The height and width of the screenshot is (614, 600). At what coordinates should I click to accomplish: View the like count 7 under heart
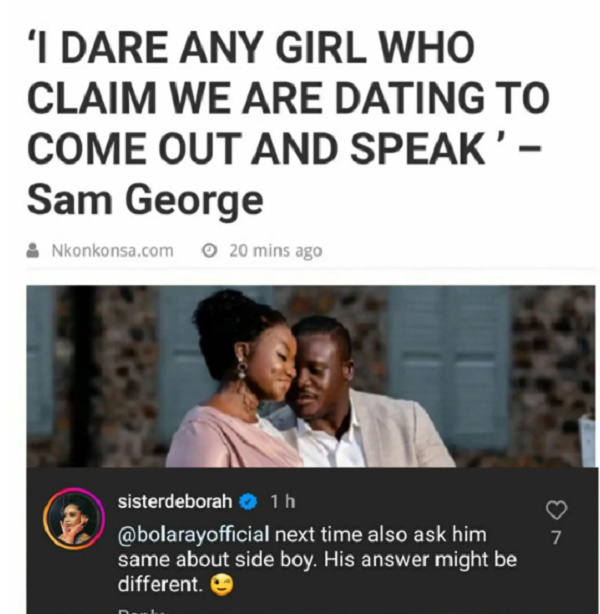pyautogui.click(x=557, y=538)
